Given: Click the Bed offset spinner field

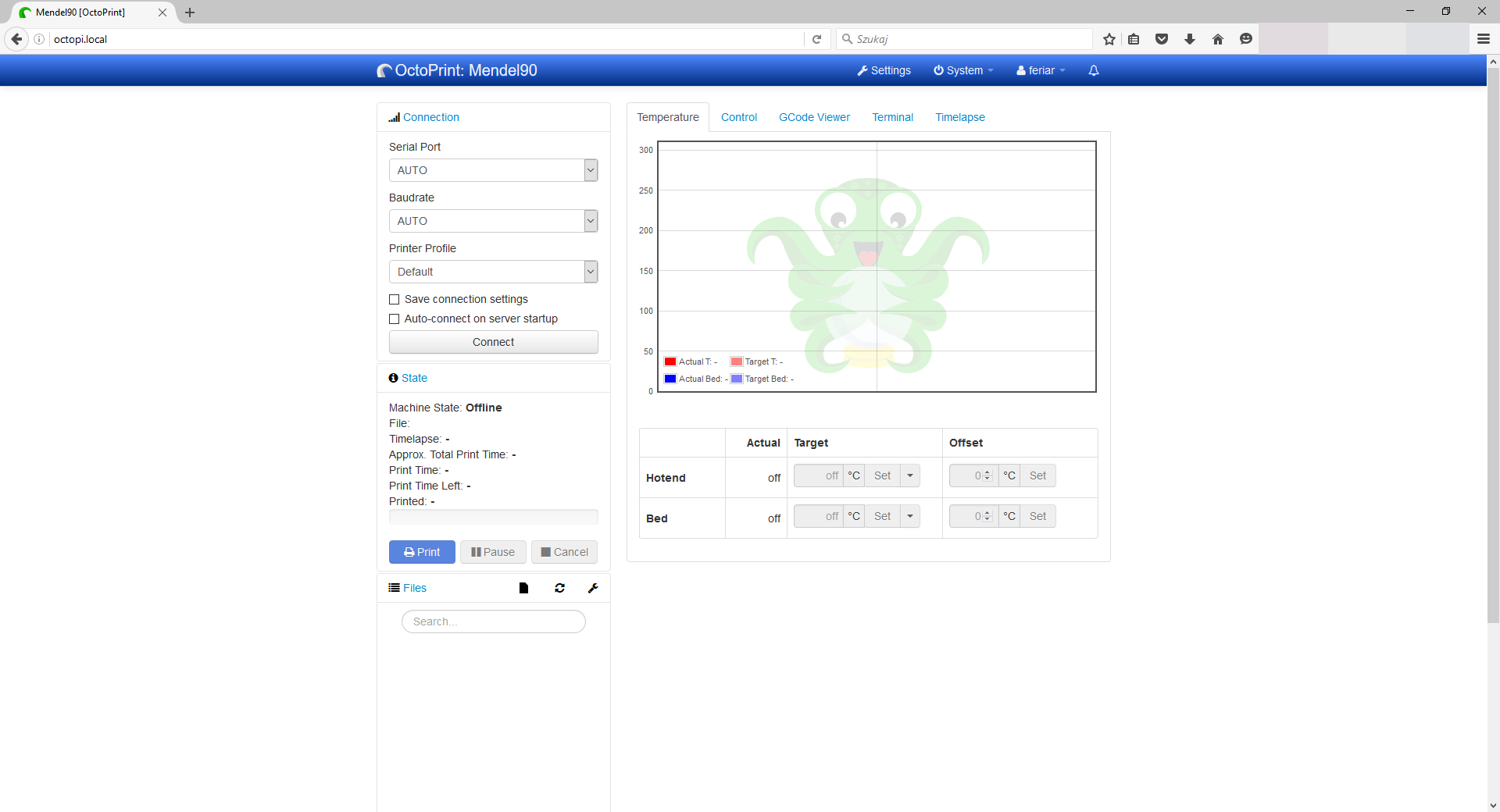Looking at the screenshot, I should tap(973, 516).
